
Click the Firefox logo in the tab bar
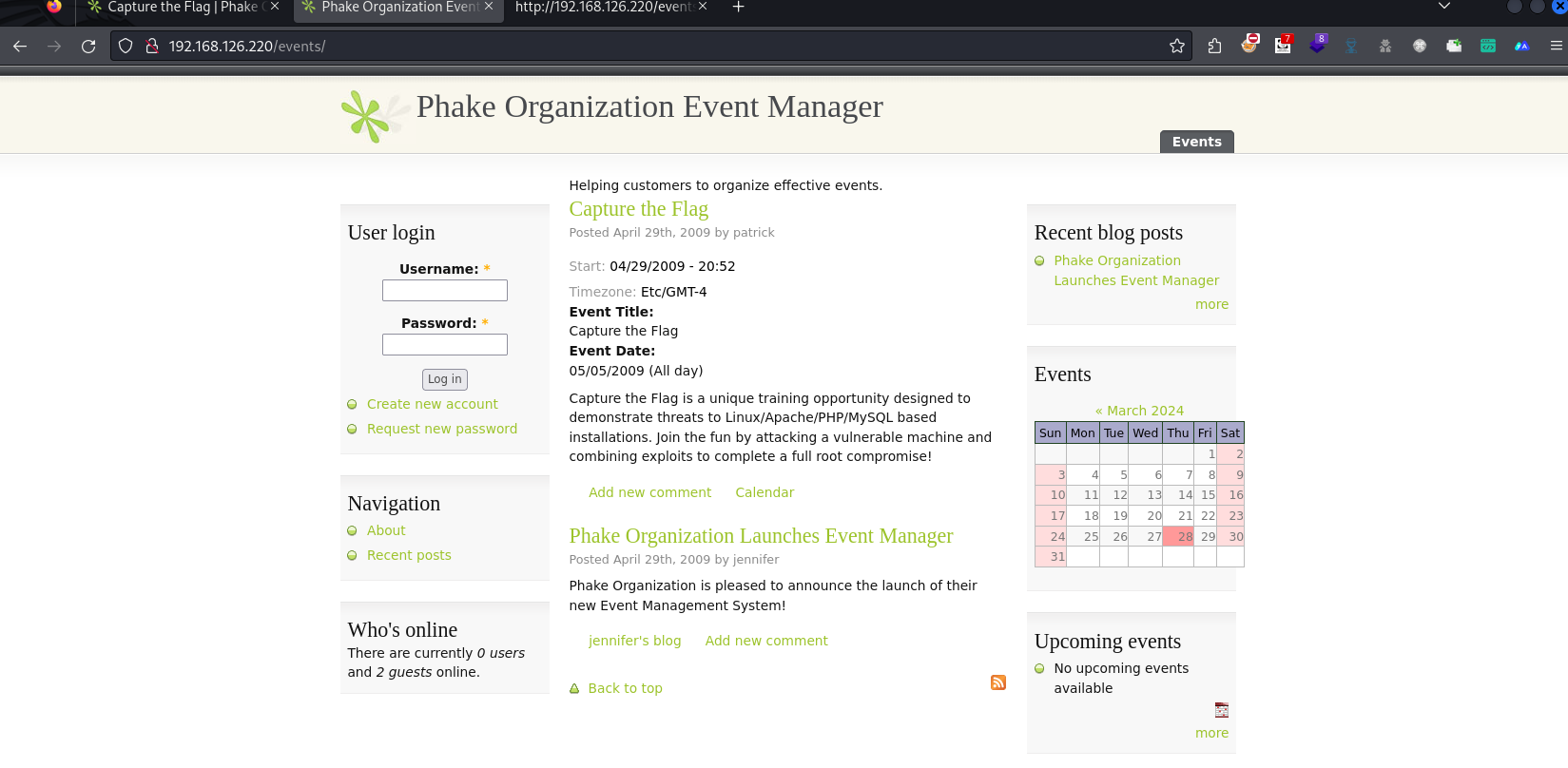54,7
